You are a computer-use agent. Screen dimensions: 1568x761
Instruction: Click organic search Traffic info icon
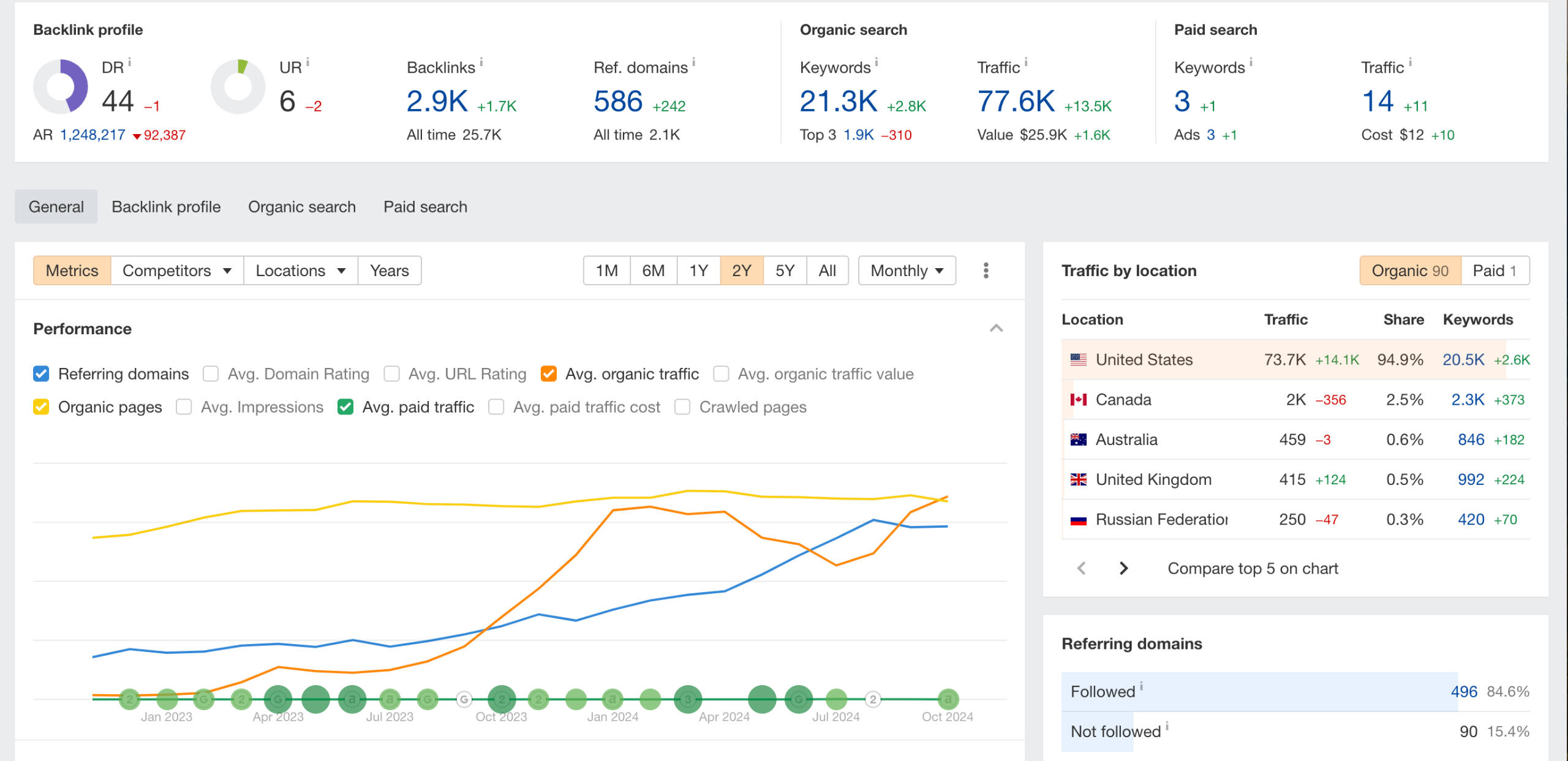(x=1026, y=62)
